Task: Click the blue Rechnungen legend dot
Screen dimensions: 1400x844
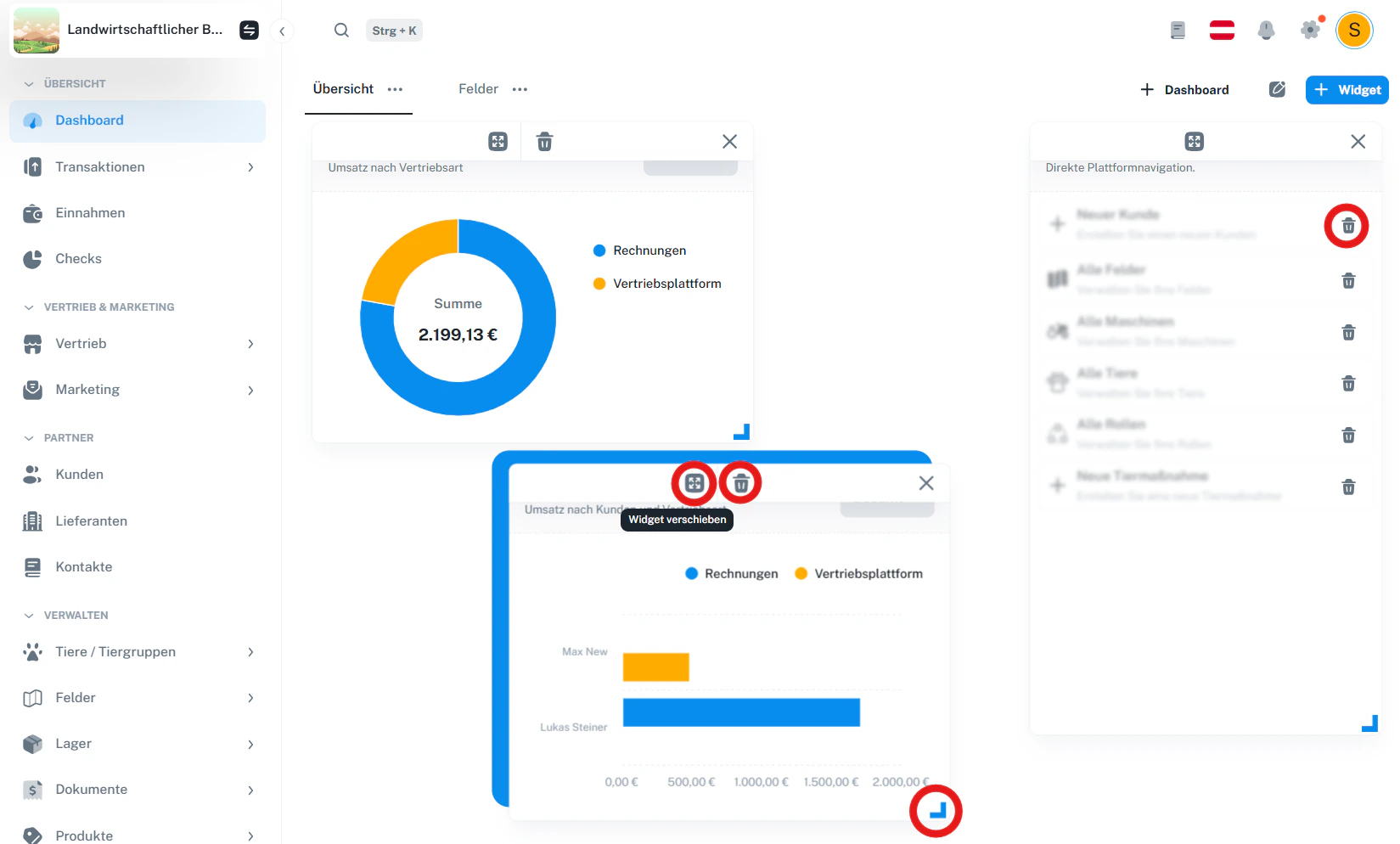Action: (x=599, y=250)
